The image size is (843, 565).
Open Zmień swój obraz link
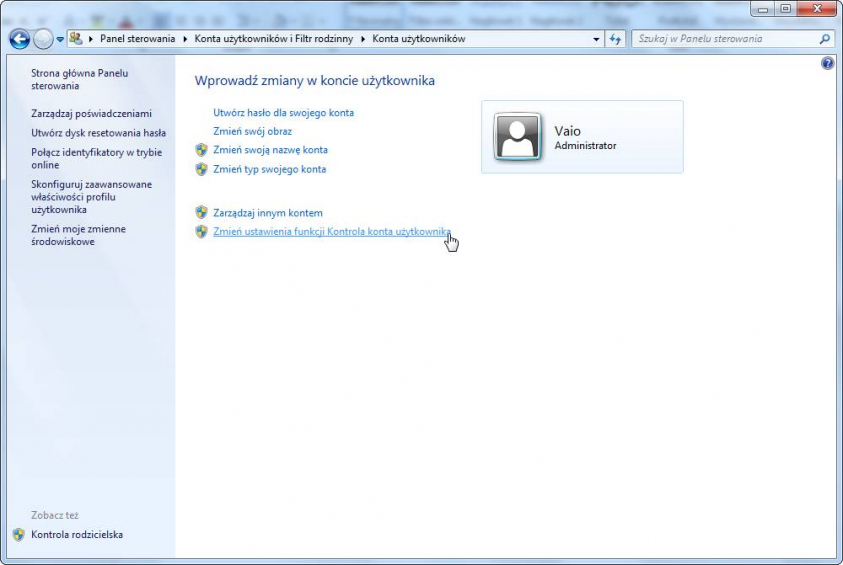coord(252,131)
